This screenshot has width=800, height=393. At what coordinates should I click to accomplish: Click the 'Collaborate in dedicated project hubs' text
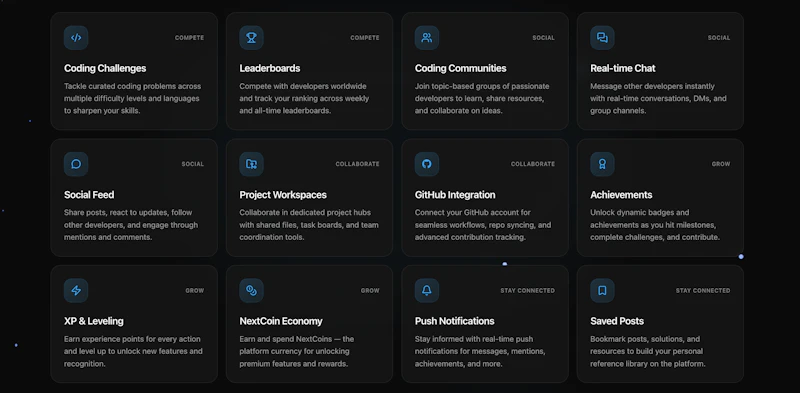click(309, 225)
